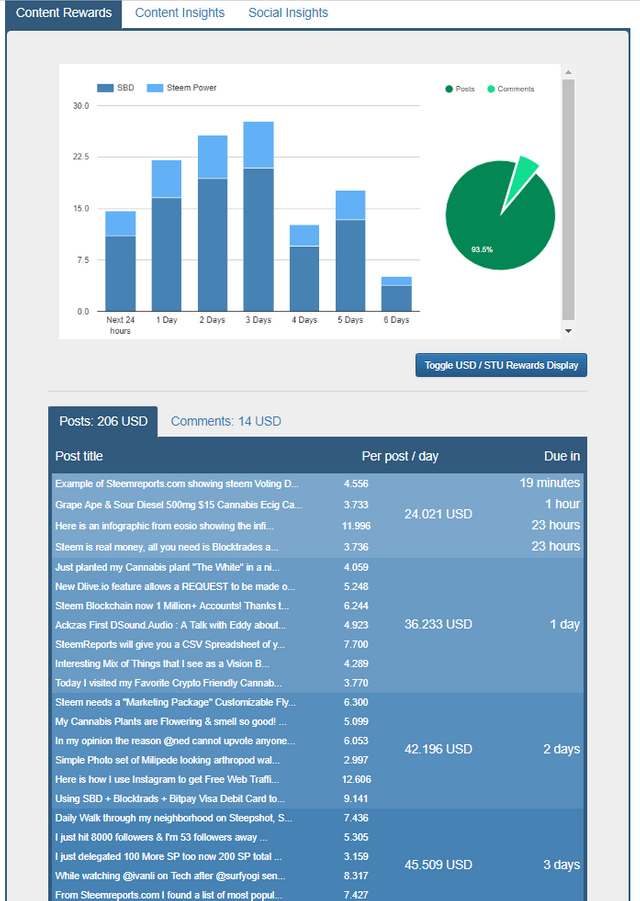Click the 45.509 USD daily total
Image resolution: width=640 pixels, height=901 pixels.
pos(438,865)
